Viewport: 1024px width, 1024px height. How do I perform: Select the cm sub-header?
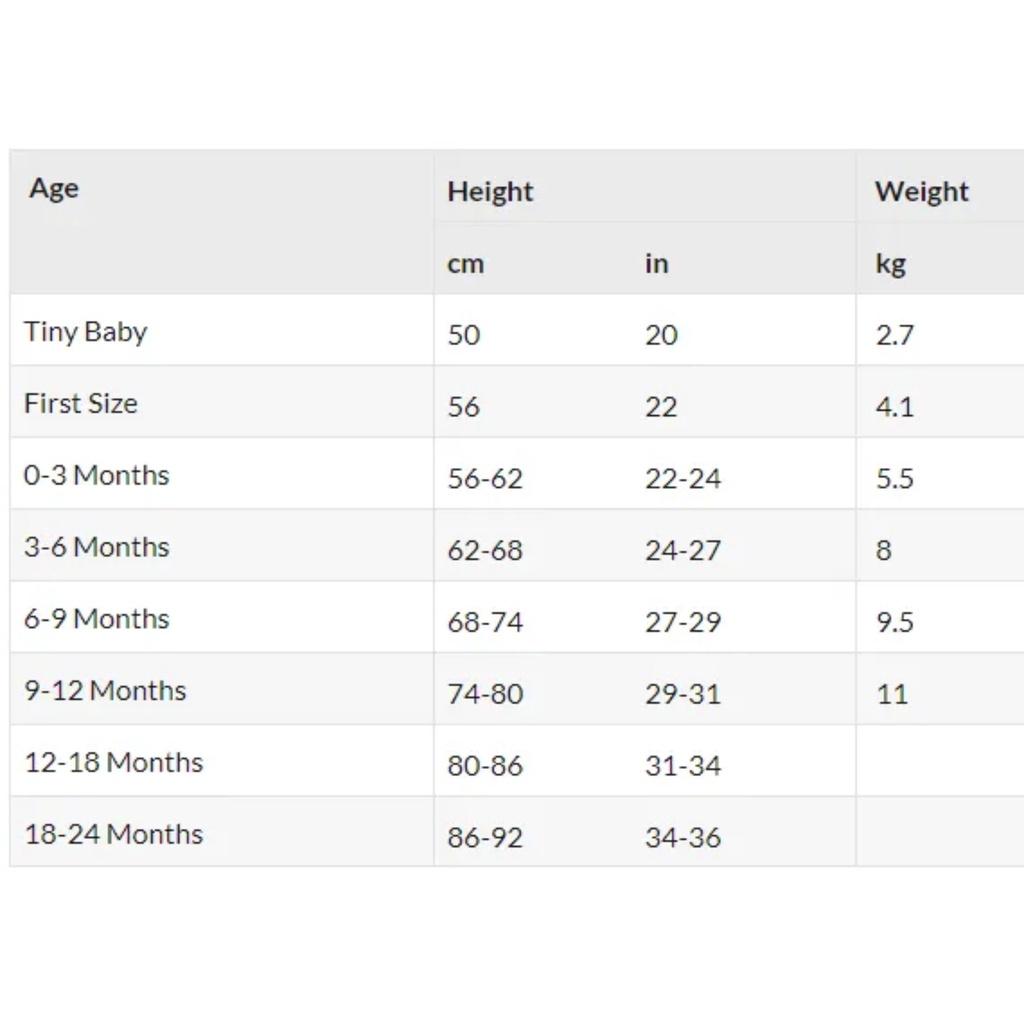(x=465, y=264)
